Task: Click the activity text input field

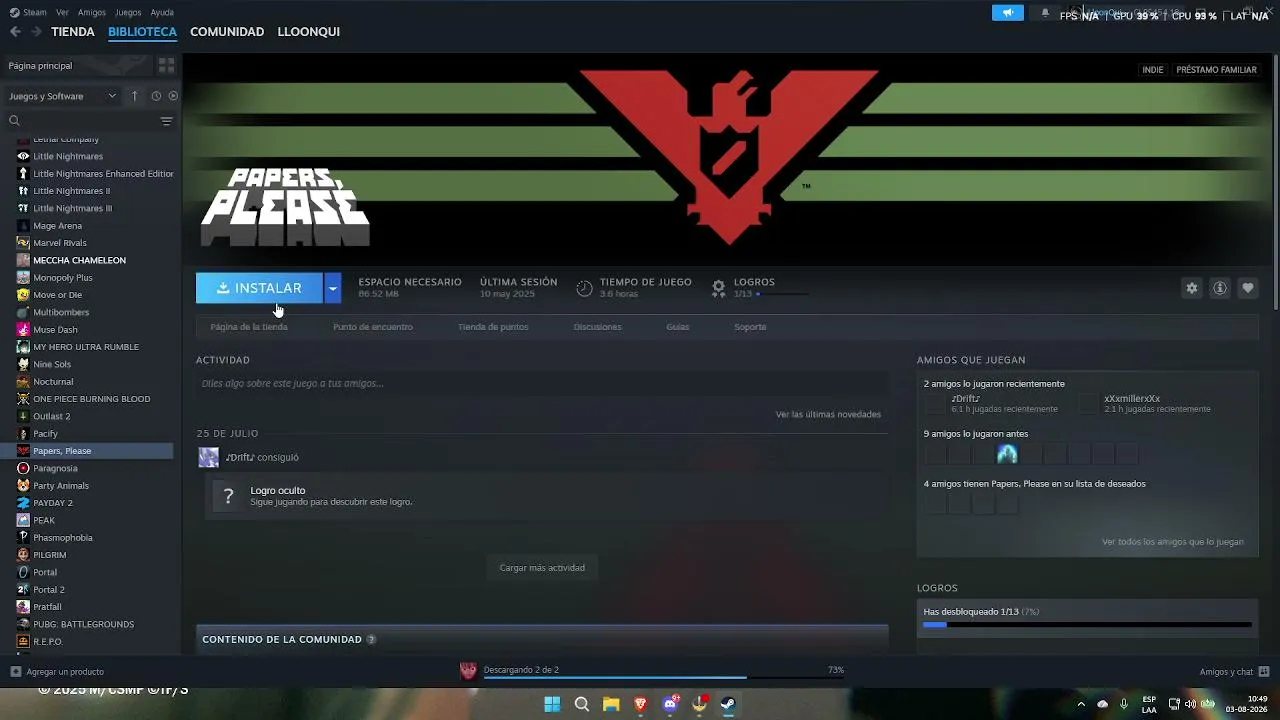Action: (542, 383)
